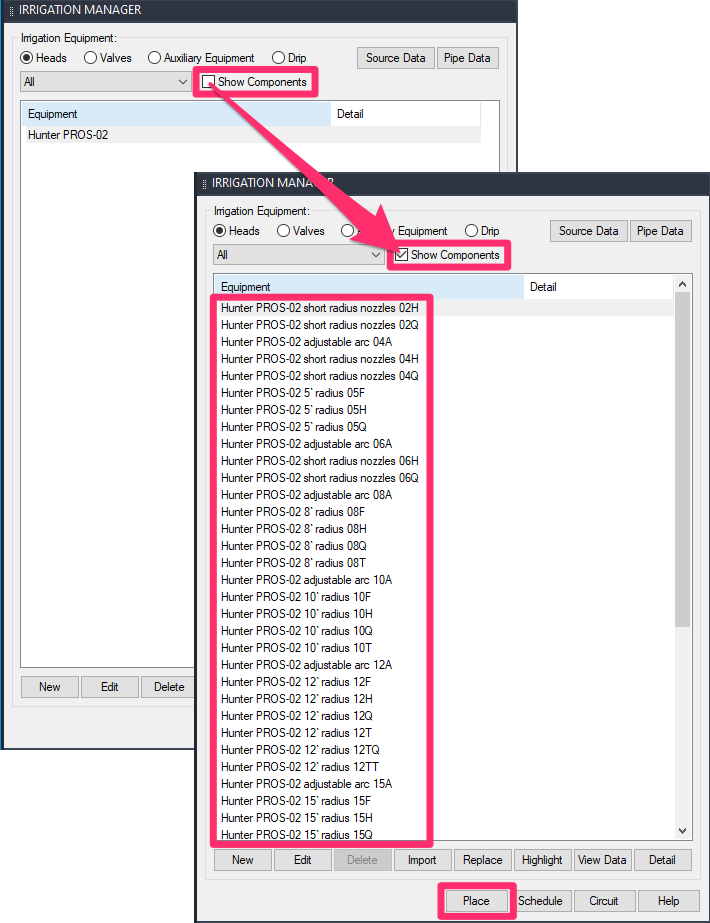Select Hunter PROS-02 12` radius 12TQ
The height and width of the screenshot is (923, 710).
300,750
